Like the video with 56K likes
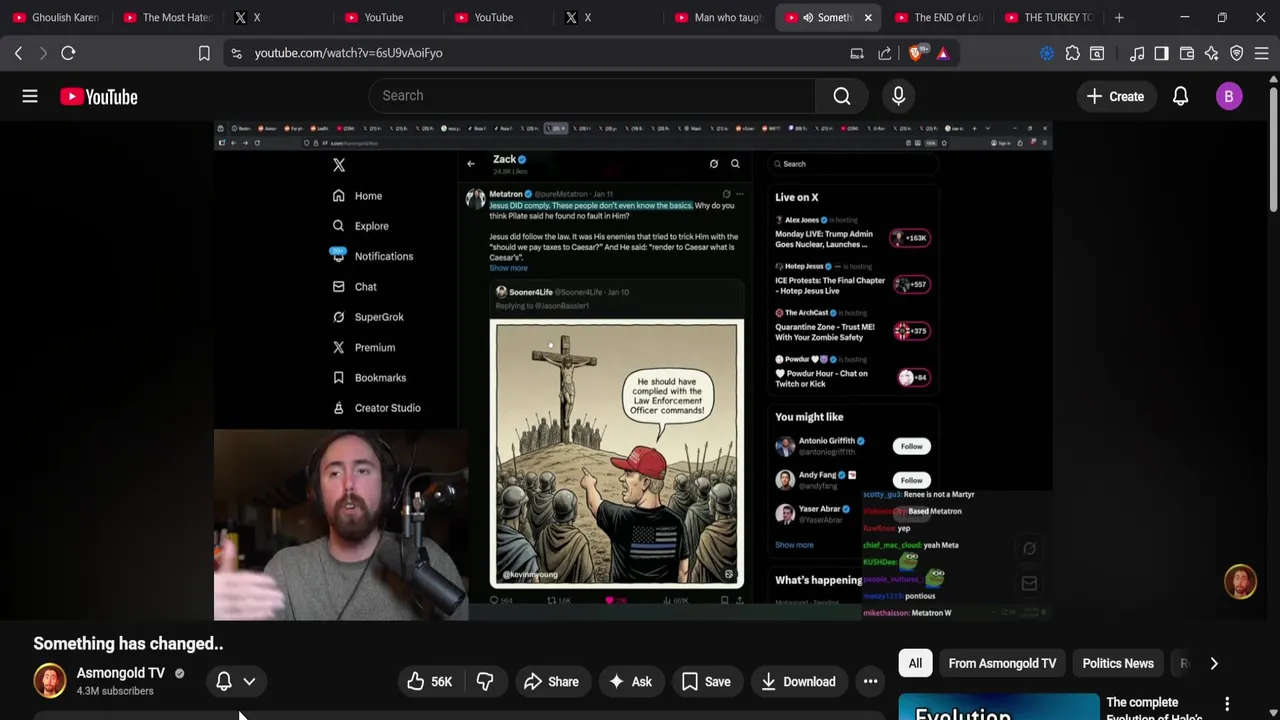 click(429, 682)
